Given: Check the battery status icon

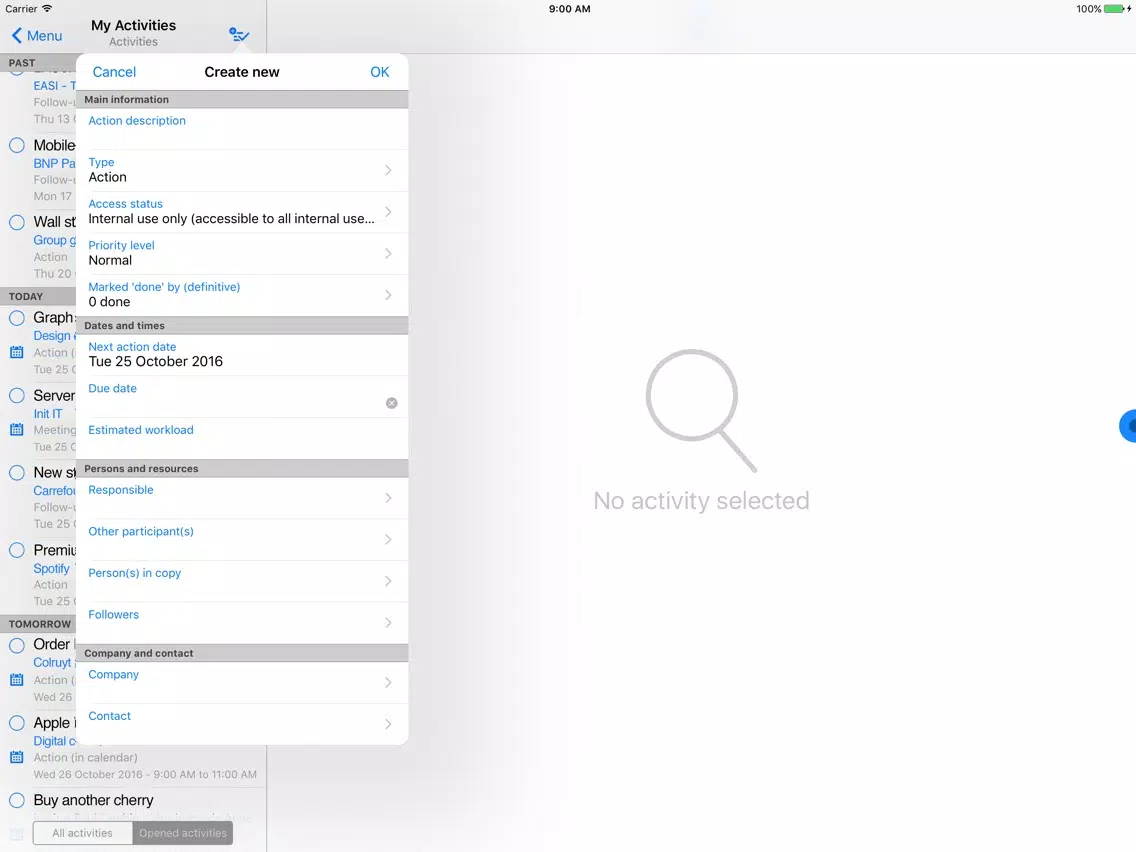Looking at the screenshot, I should [x=1116, y=9].
